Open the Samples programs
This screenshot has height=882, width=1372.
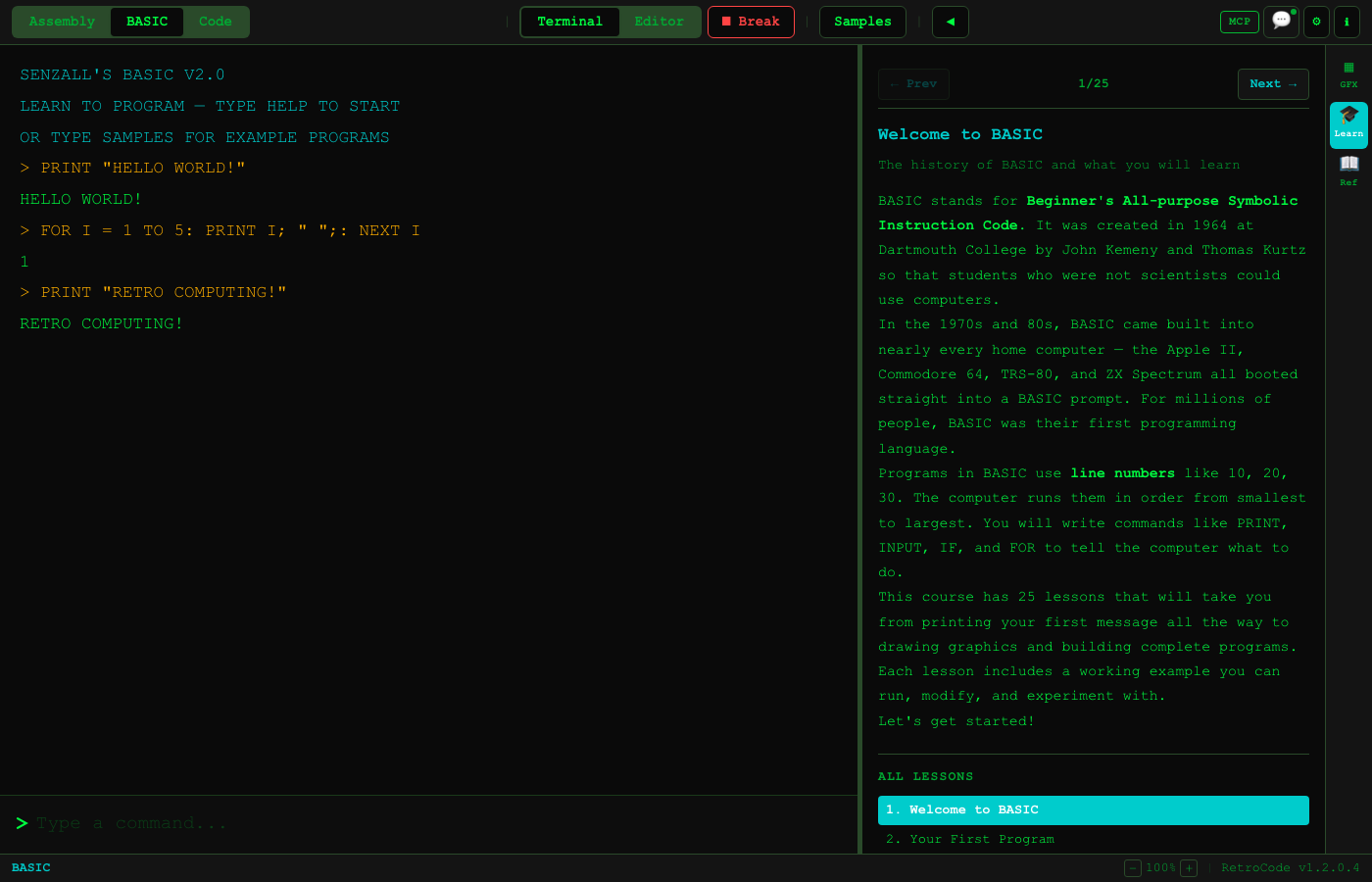tap(862, 21)
